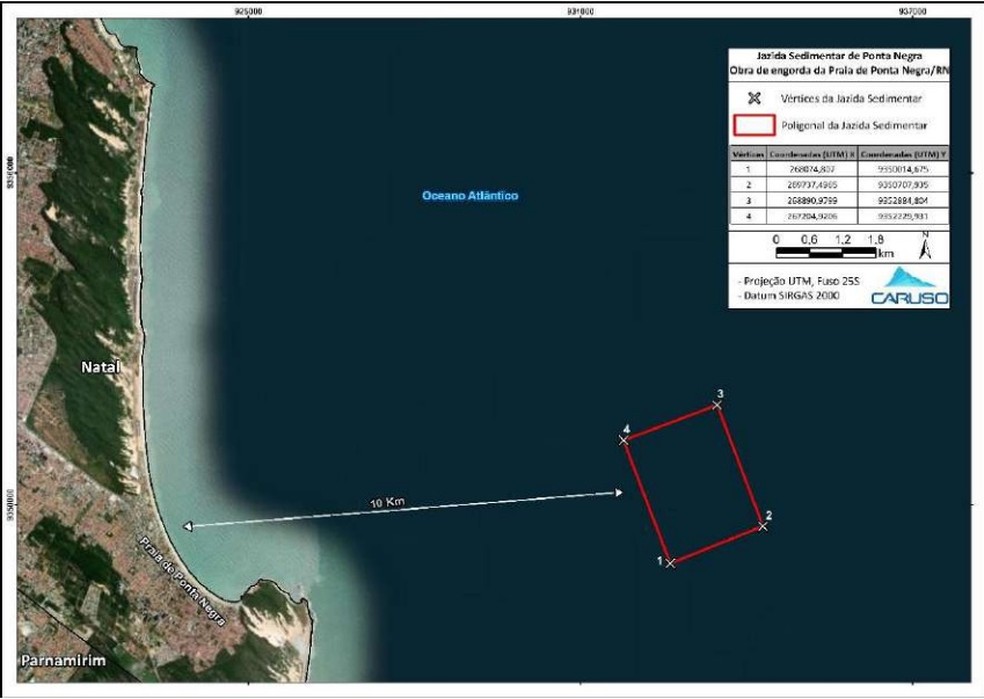
Task: Click table cell '268074,837'
Action: [x=812, y=169]
